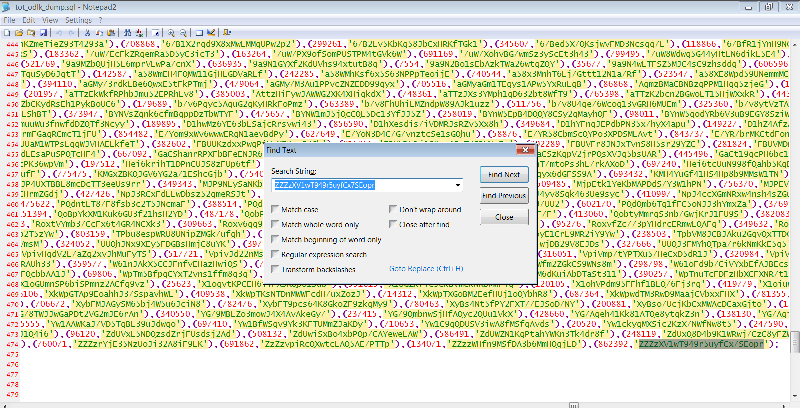Click the horizontal scrollbar thumb
Image resolution: width=800 pixels, height=408 pixels.
pyautogui.click(x=574, y=405)
